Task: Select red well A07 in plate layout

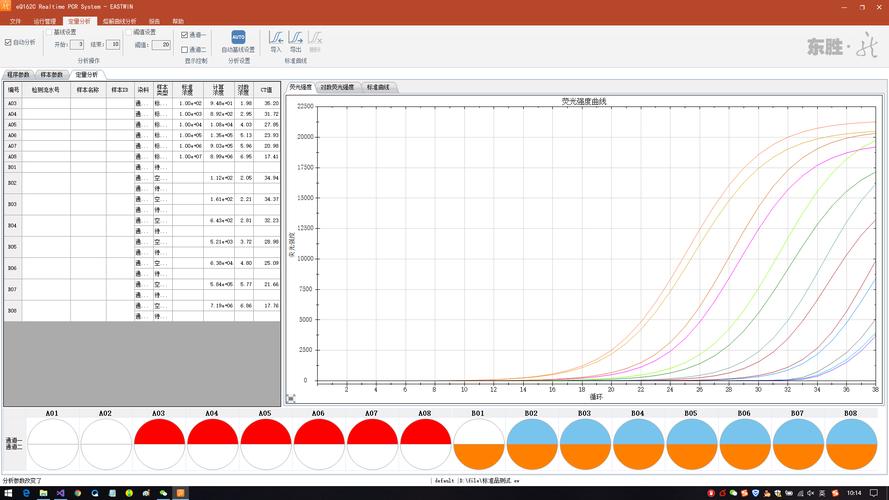Action: click(x=372, y=444)
